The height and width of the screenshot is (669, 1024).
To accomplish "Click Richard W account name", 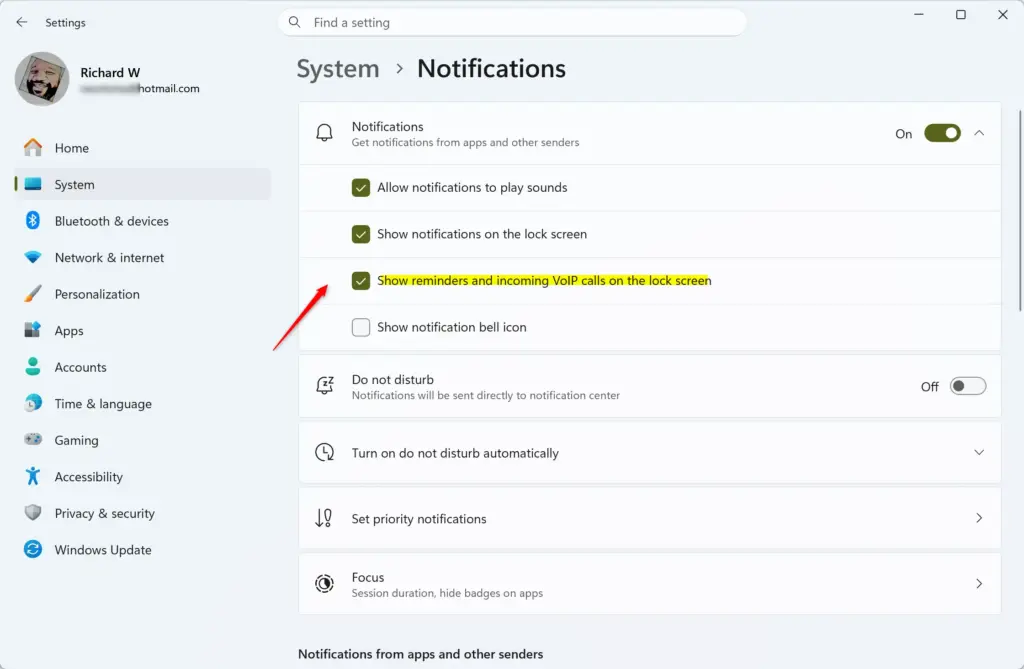I will coord(110,73).
